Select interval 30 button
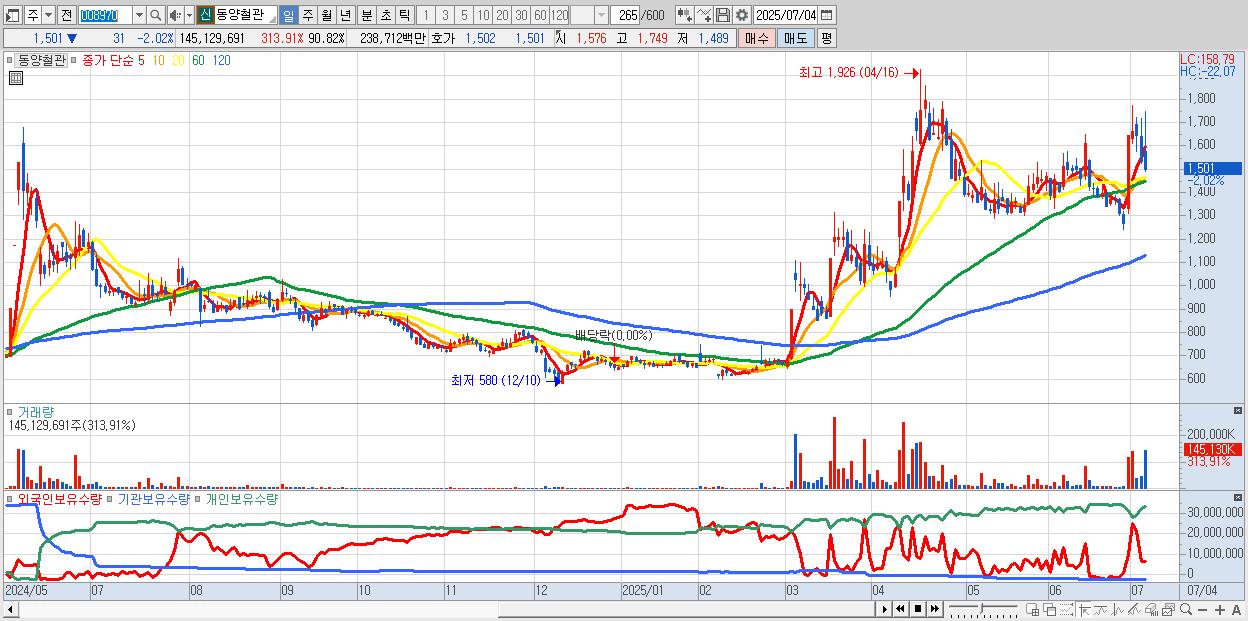The height and width of the screenshot is (621, 1248). click(521, 16)
